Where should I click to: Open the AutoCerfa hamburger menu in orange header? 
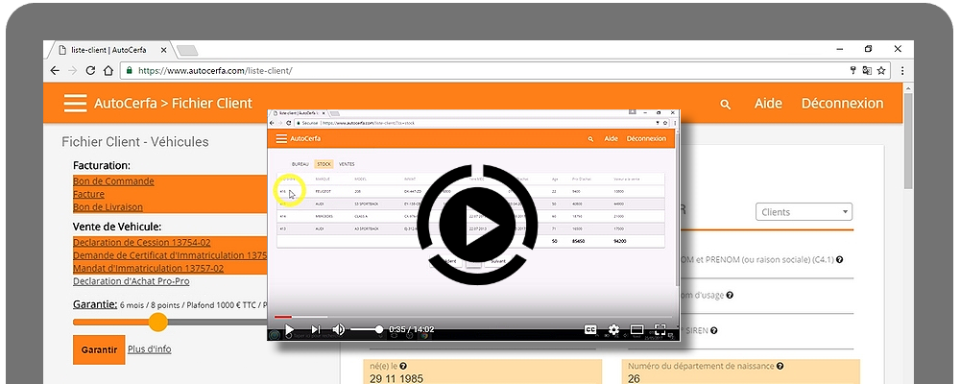coord(75,103)
